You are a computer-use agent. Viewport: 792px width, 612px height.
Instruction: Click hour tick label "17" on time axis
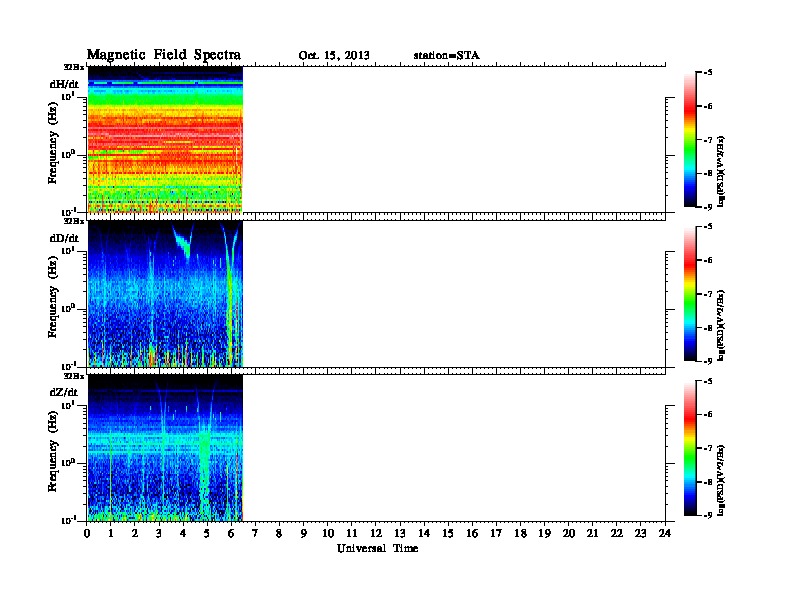[497, 534]
